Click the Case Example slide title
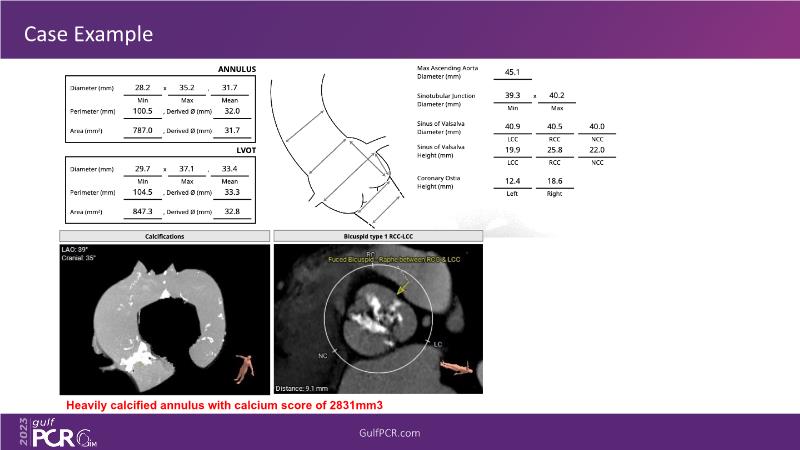This screenshot has height=450, width=800. coord(89,34)
